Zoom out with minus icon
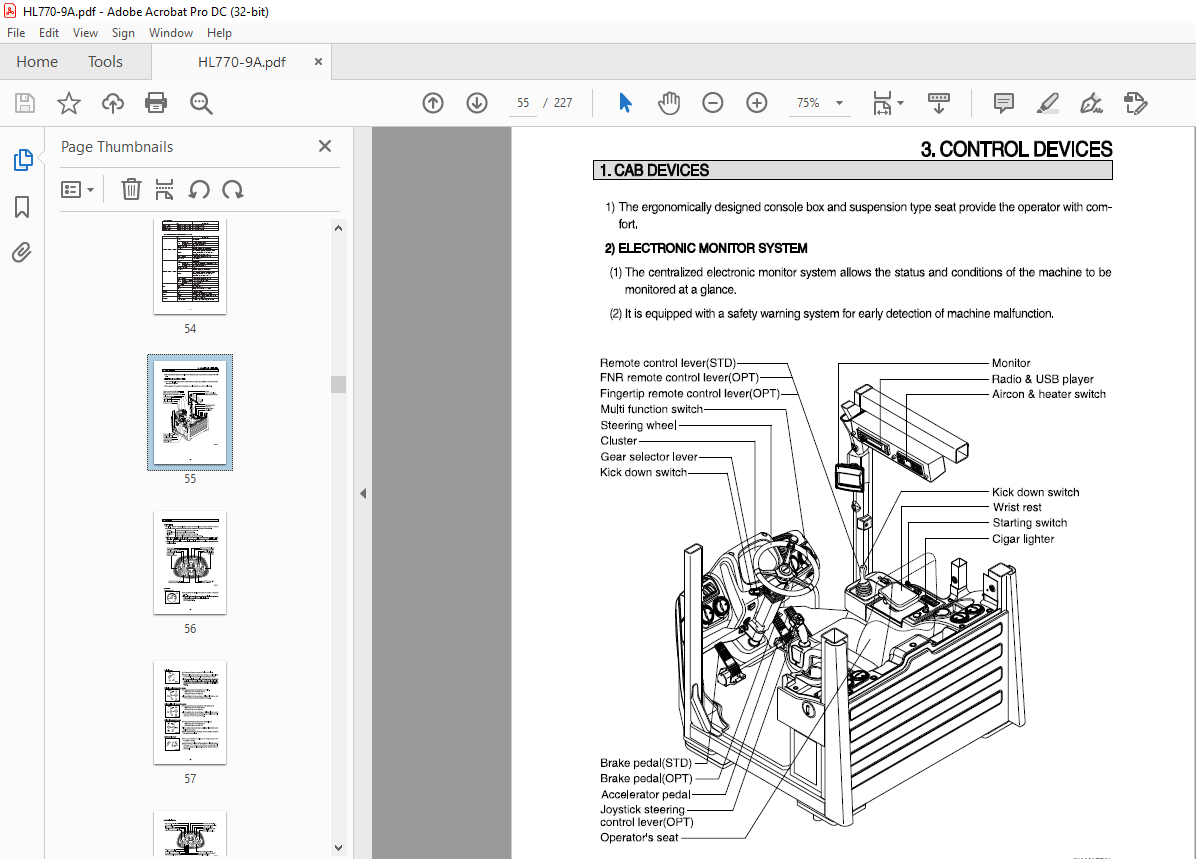The image size is (1196, 859). [x=712, y=103]
